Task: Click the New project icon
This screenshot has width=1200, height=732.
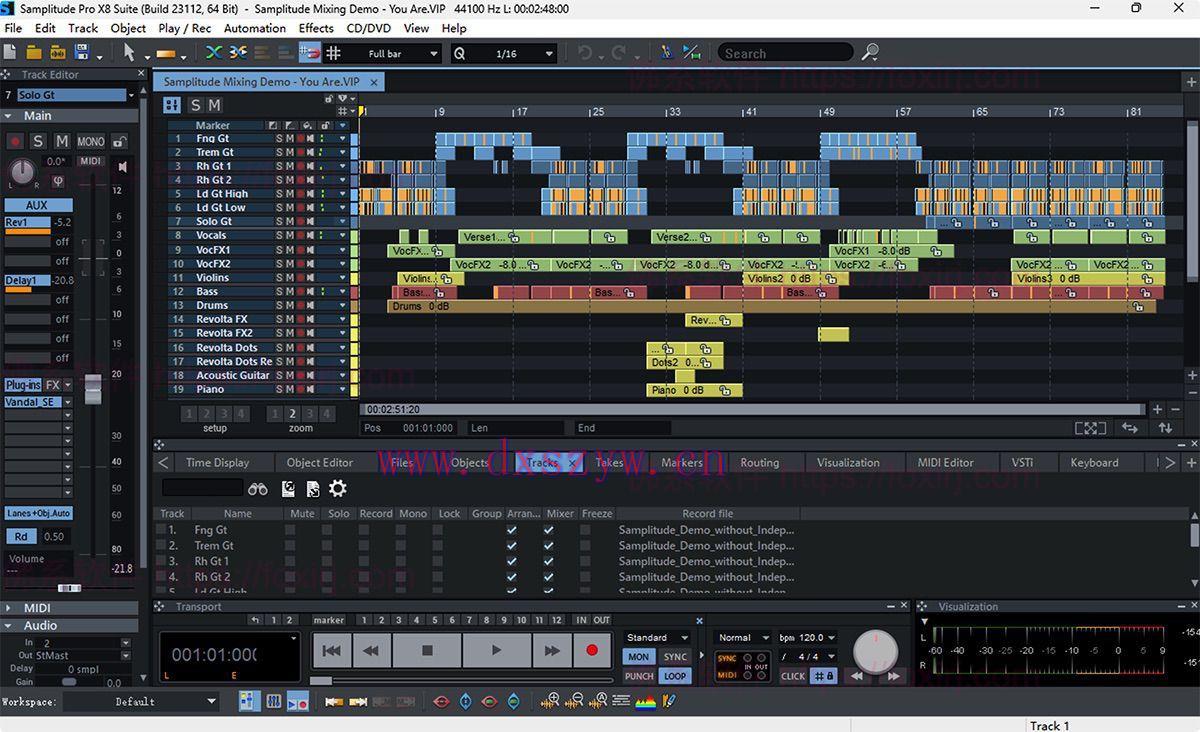Action: tap(11, 52)
